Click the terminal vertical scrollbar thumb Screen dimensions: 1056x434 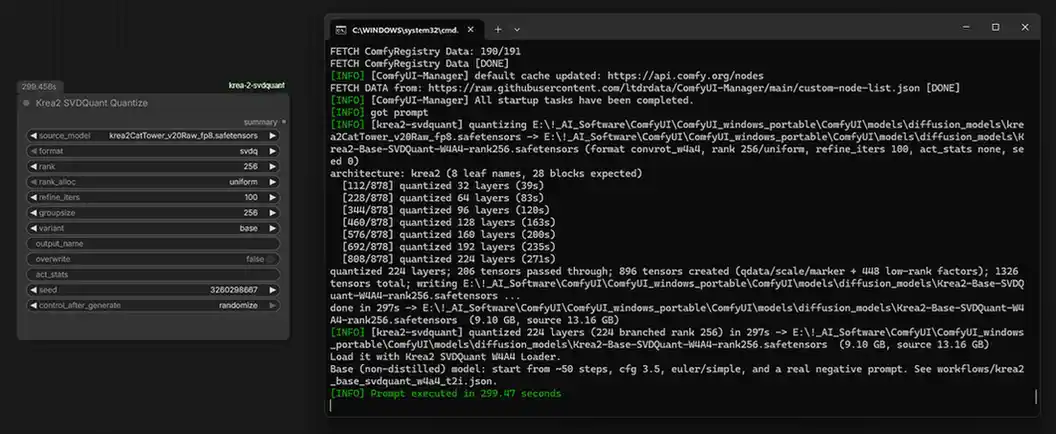(1036, 397)
